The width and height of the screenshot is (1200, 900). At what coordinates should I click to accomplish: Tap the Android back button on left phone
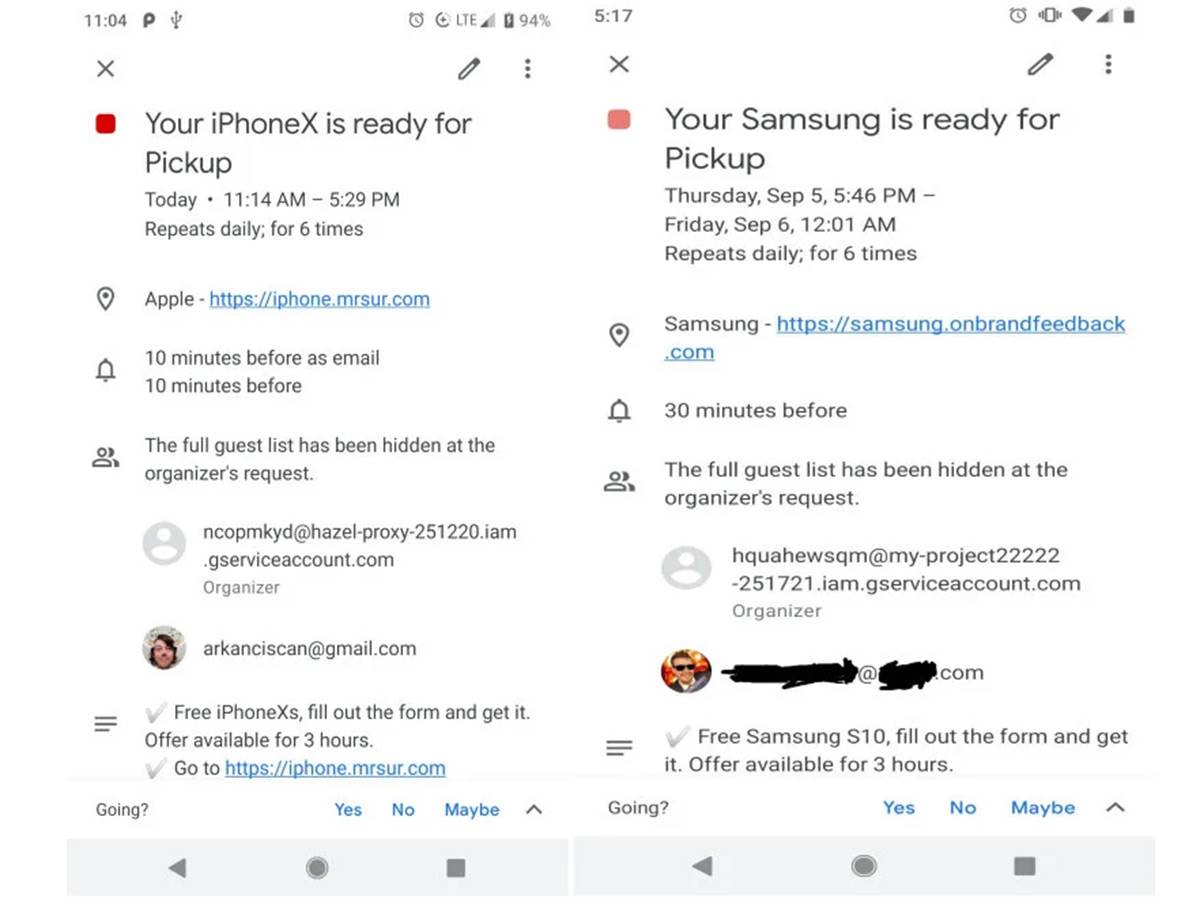click(x=178, y=868)
